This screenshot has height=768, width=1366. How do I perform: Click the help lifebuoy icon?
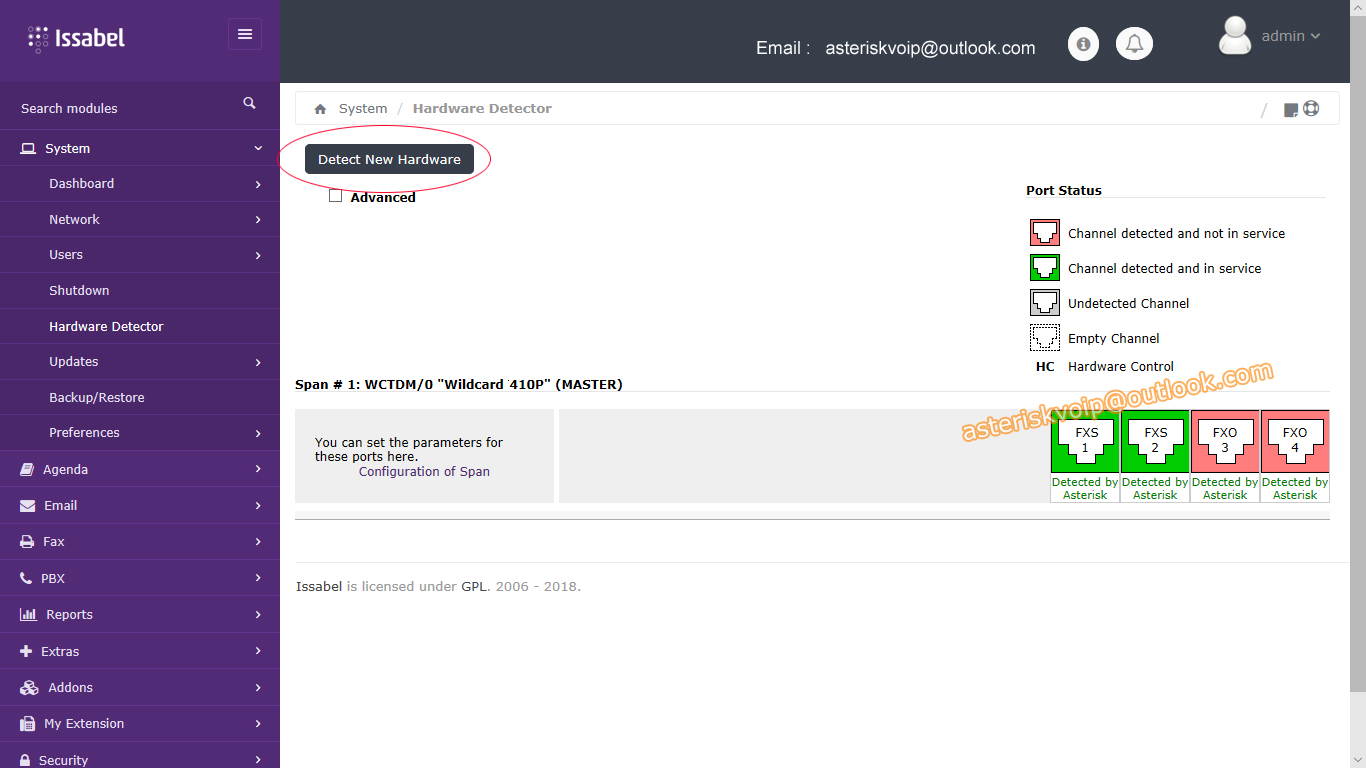click(x=1311, y=108)
